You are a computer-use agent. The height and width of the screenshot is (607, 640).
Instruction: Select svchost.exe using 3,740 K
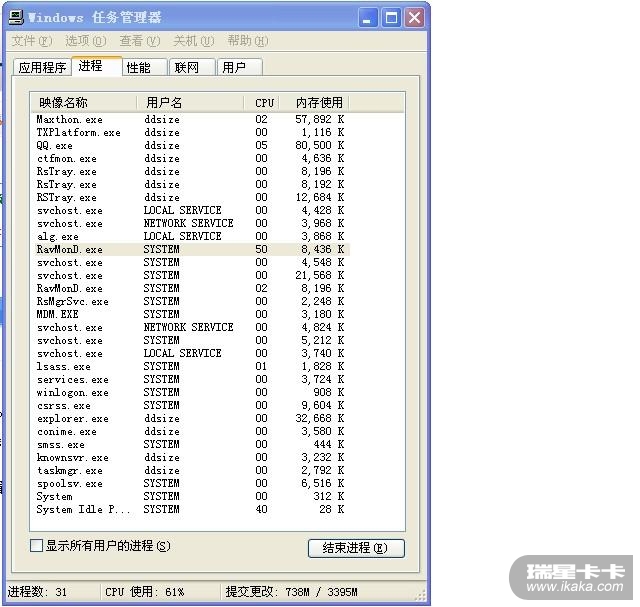(193, 354)
